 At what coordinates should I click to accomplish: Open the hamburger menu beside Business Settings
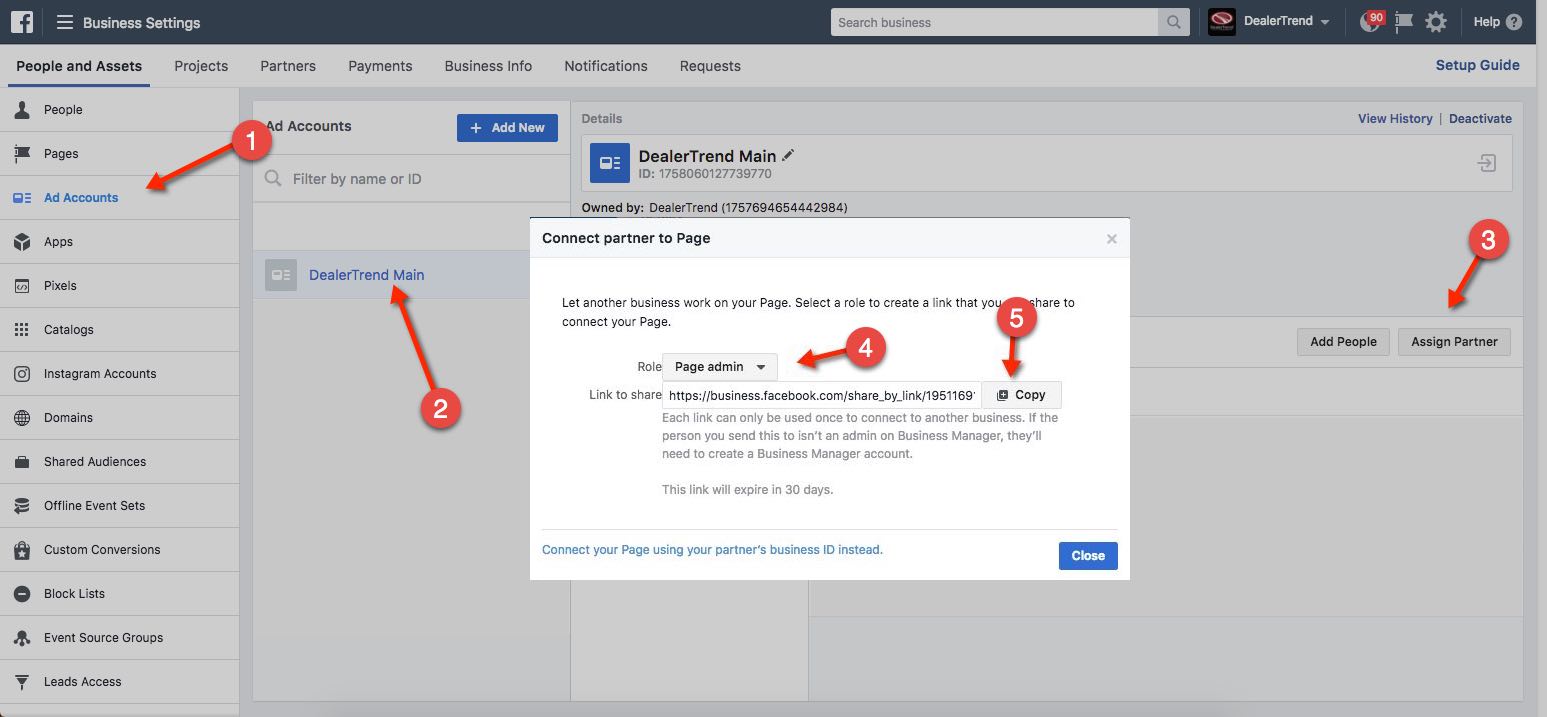[65, 22]
